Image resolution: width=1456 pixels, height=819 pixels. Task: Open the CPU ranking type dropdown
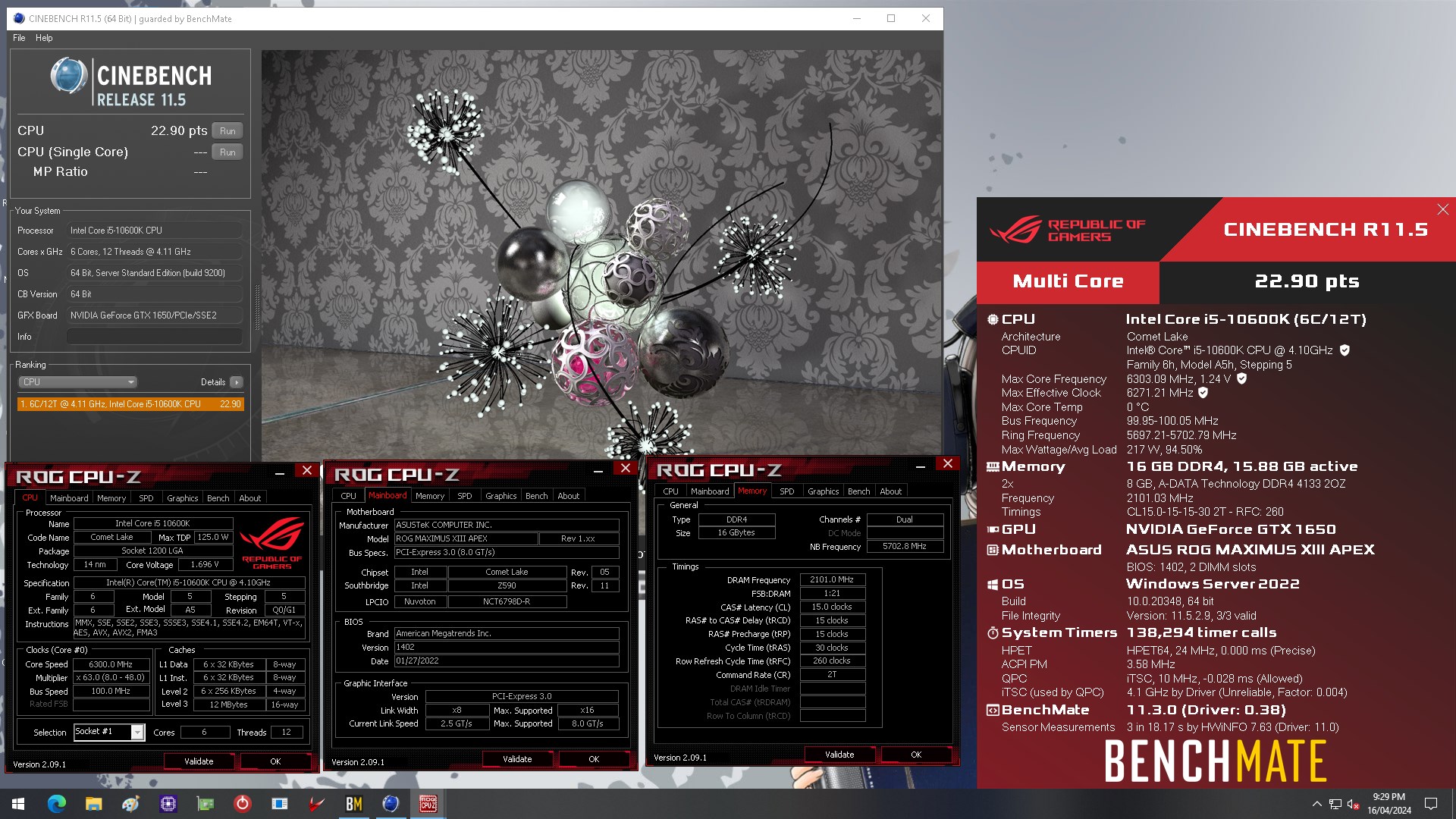[78, 382]
